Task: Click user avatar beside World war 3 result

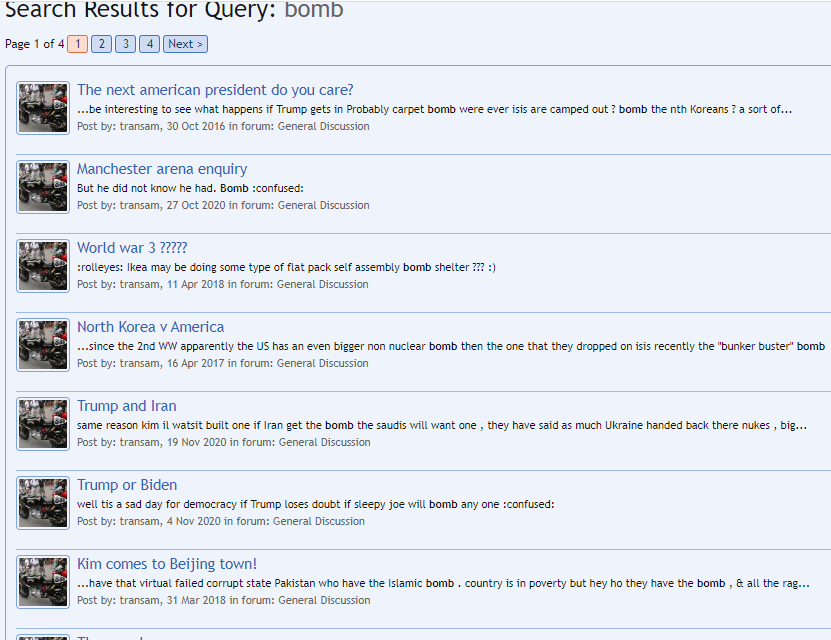Action: point(43,266)
